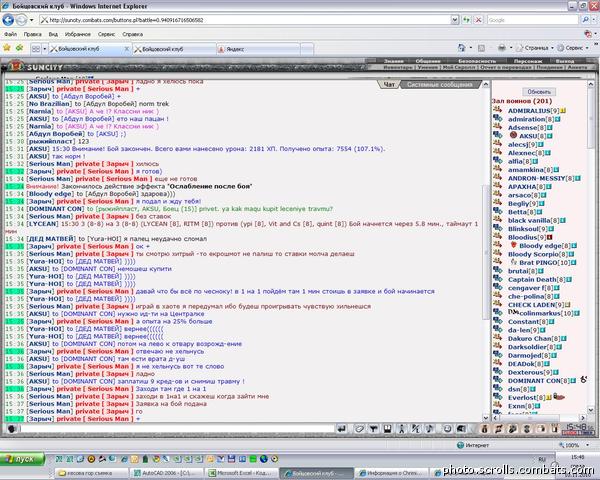Viewport: 600px width, 480px height.
Task: Expand the Сервис tools dropdown in toolbar
Action: click(587, 48)
